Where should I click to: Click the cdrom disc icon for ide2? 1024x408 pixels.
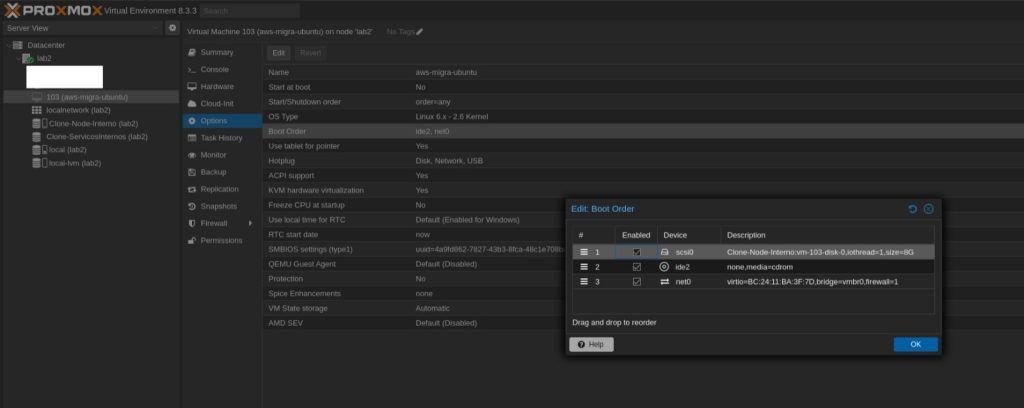pos(664,267)
